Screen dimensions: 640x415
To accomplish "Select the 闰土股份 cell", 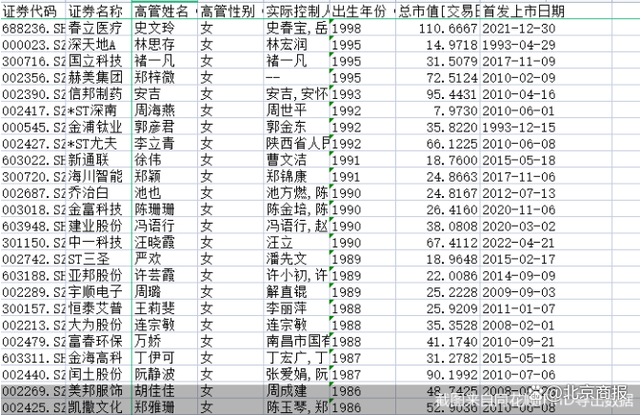I will tap(98, 375).
